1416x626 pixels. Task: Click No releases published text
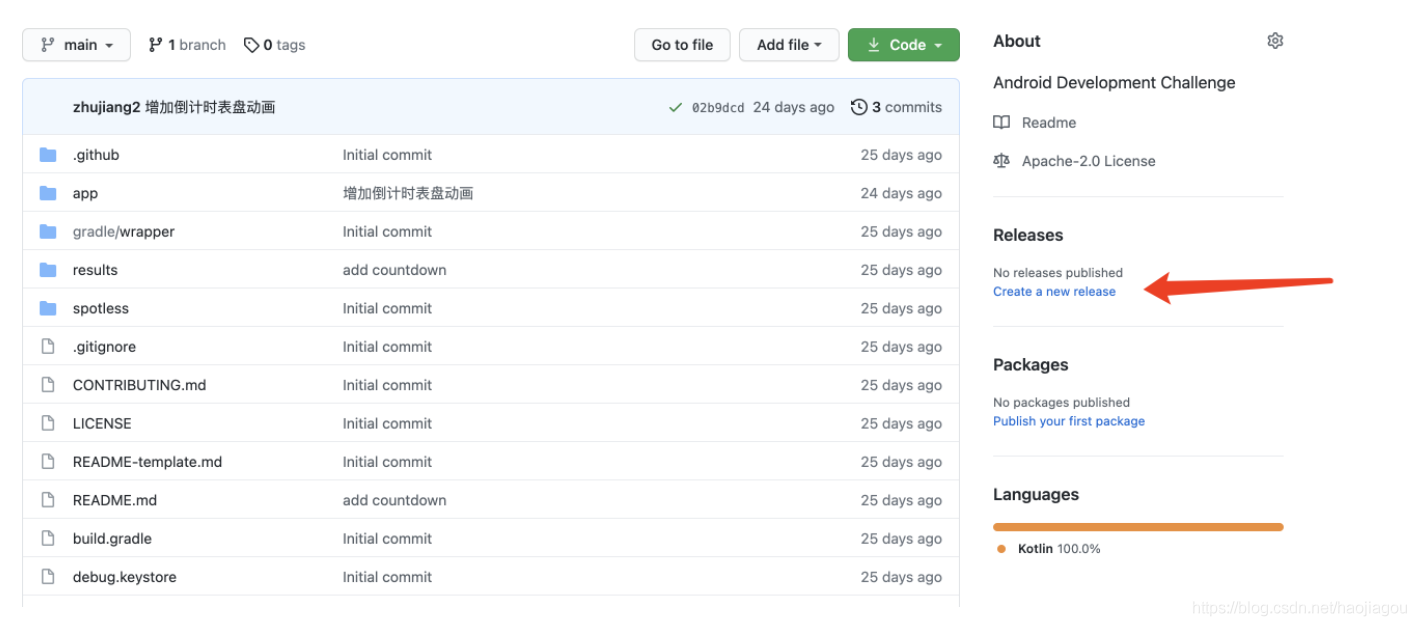pos(1058,272)
